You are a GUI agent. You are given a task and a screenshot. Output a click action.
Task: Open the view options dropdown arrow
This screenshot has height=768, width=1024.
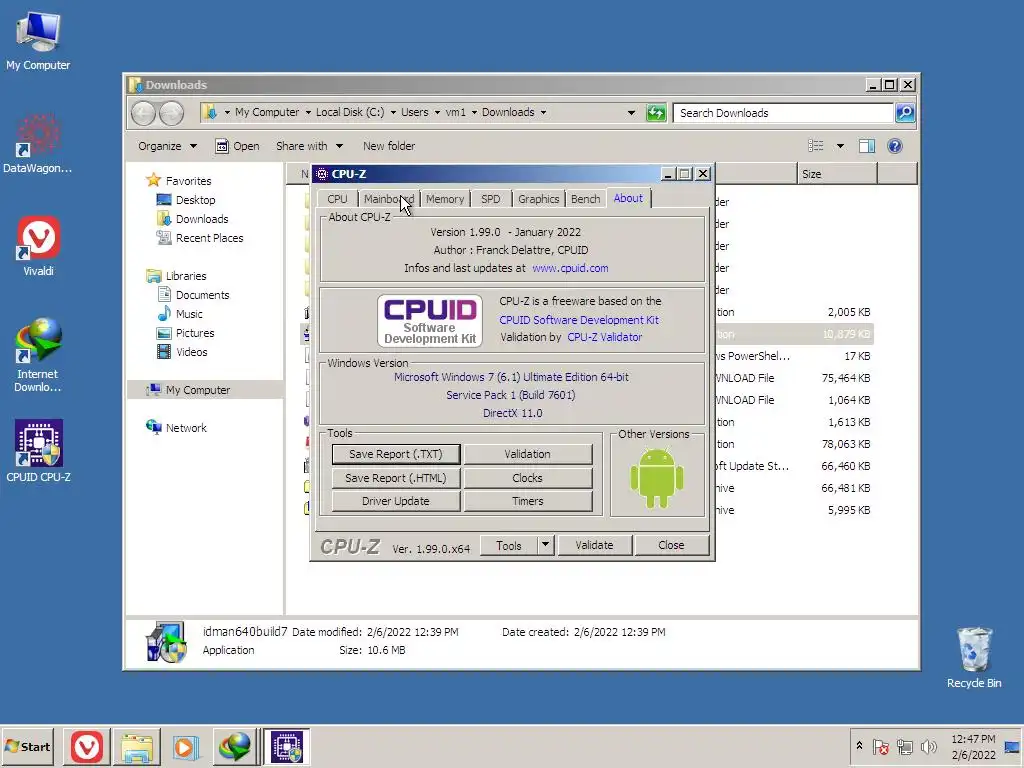[x=840, y=146]
